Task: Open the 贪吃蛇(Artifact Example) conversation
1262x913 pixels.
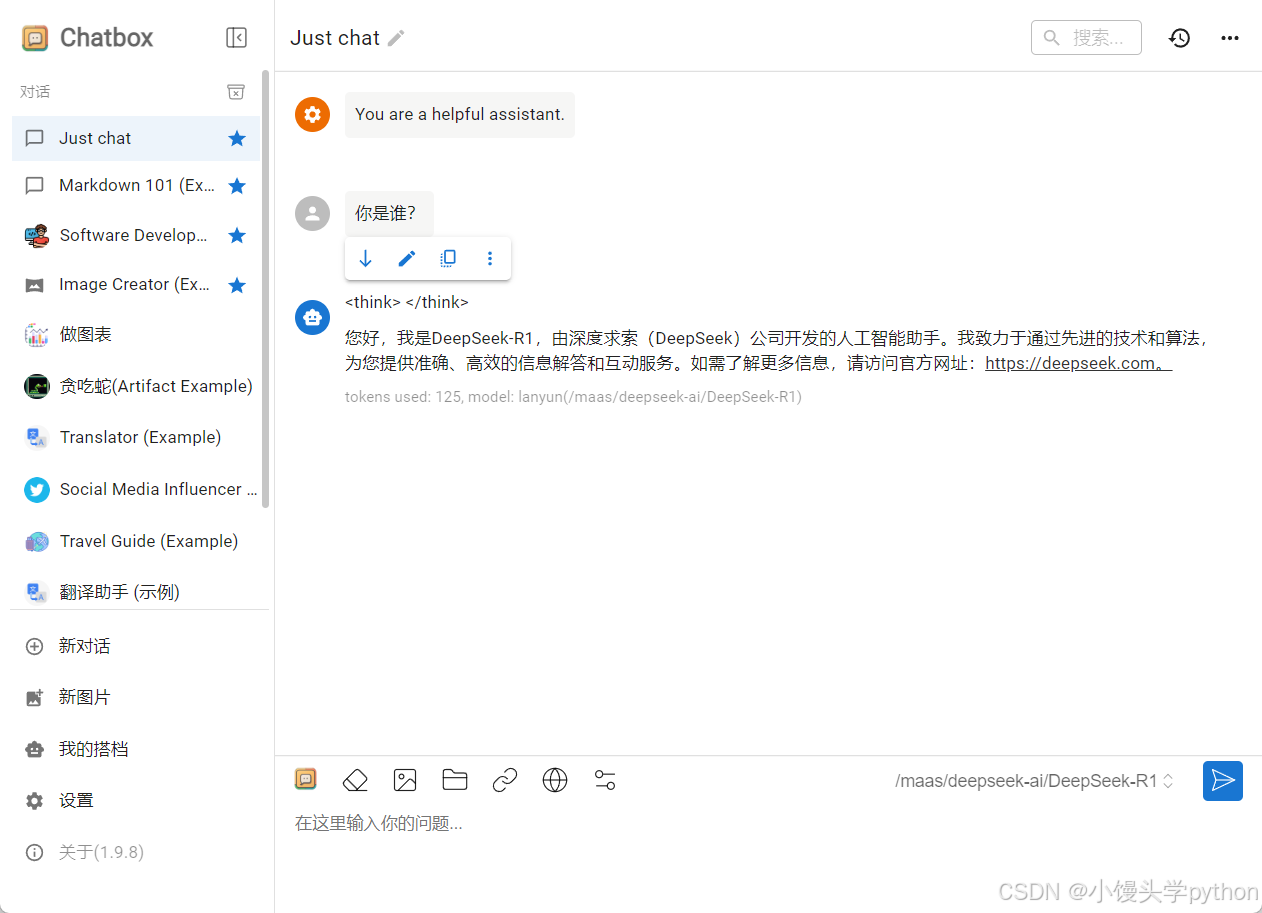Action: tap(136, 386)
